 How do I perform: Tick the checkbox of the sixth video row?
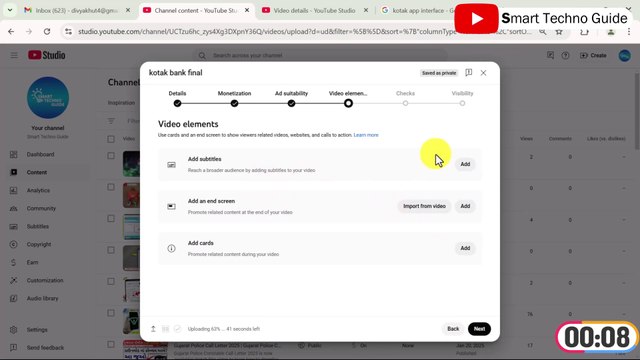[111, 313]
